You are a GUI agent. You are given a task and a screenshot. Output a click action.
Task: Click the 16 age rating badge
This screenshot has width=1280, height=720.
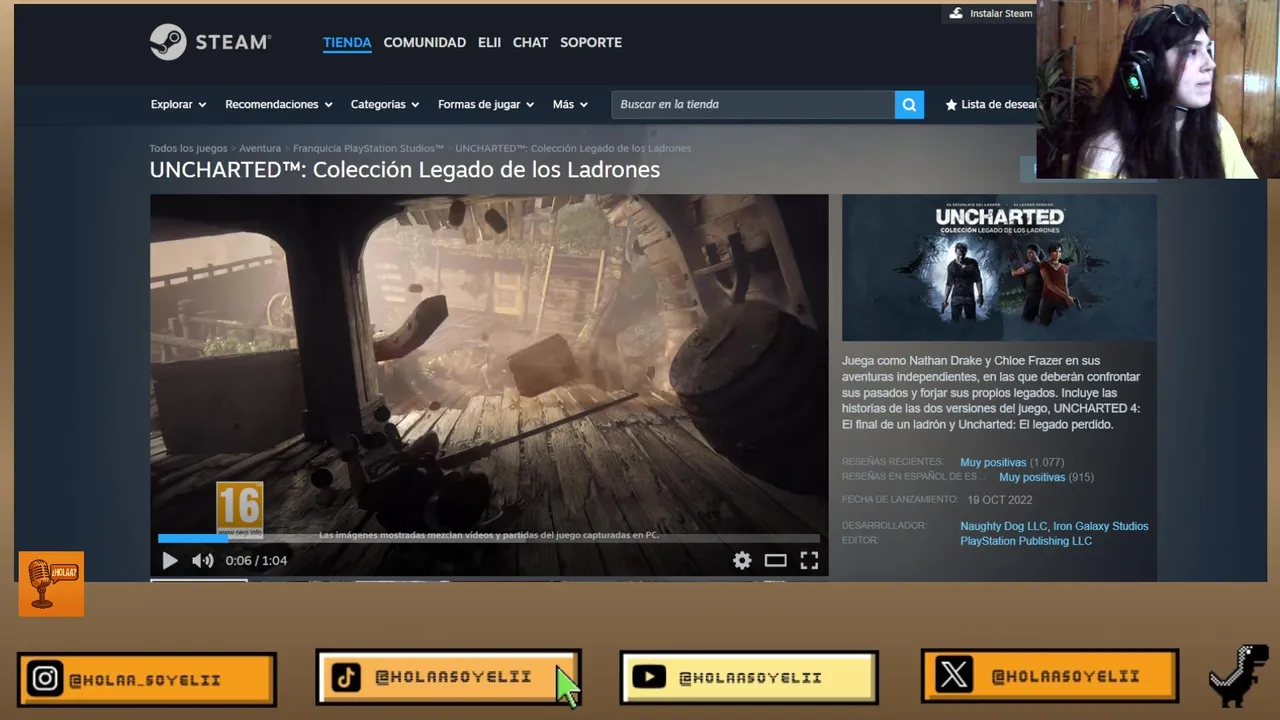240,508
